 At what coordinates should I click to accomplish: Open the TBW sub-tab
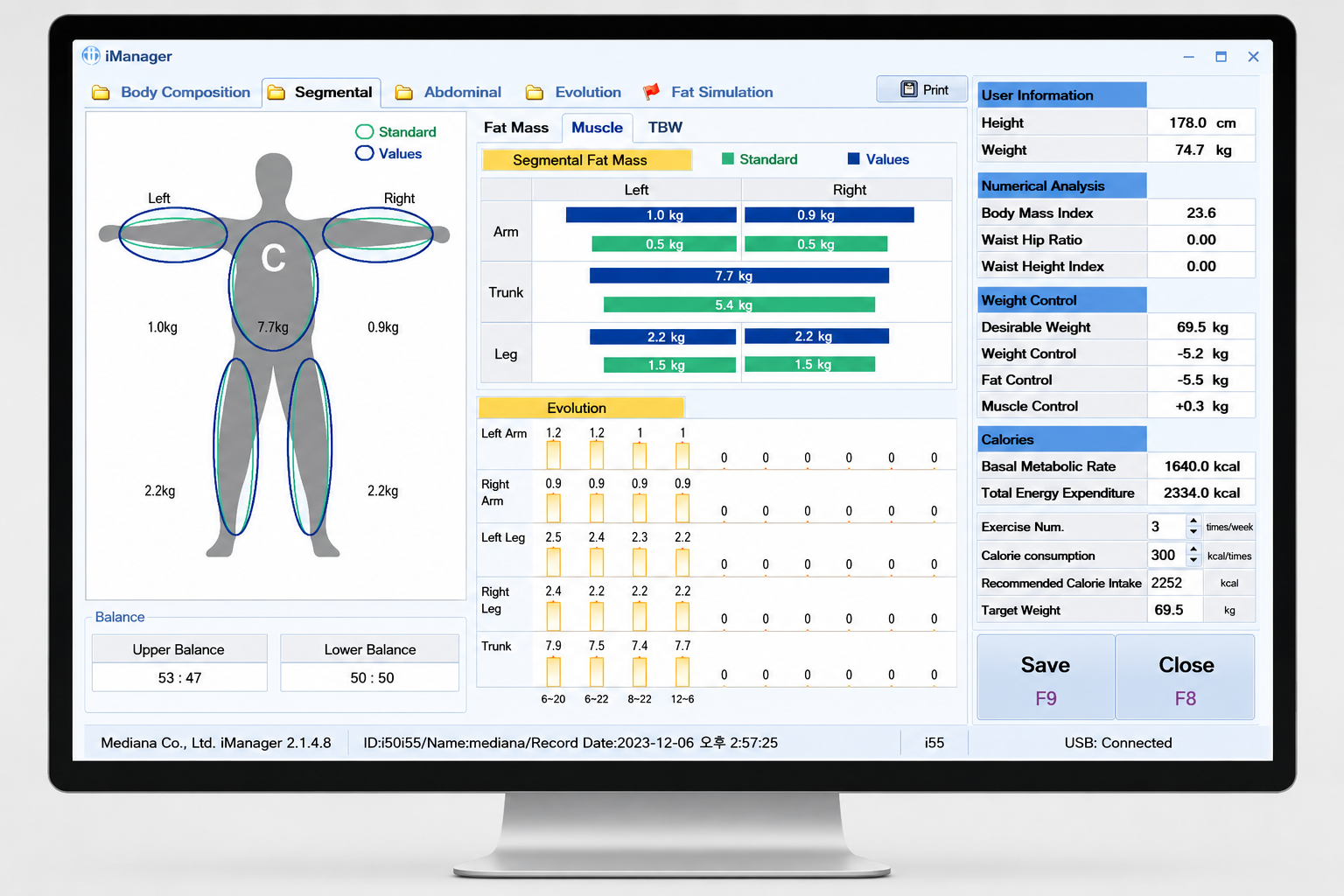pos(665,128)
